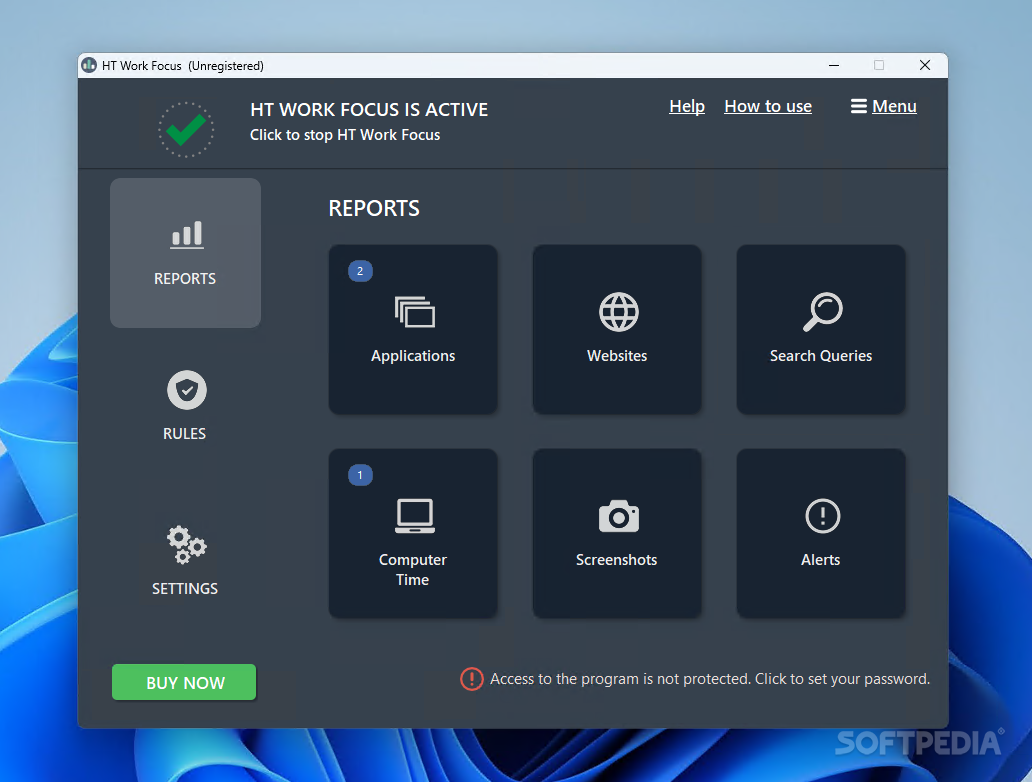Open the Help link
This screenshot has width=1032, height=782.
point(687,107)
